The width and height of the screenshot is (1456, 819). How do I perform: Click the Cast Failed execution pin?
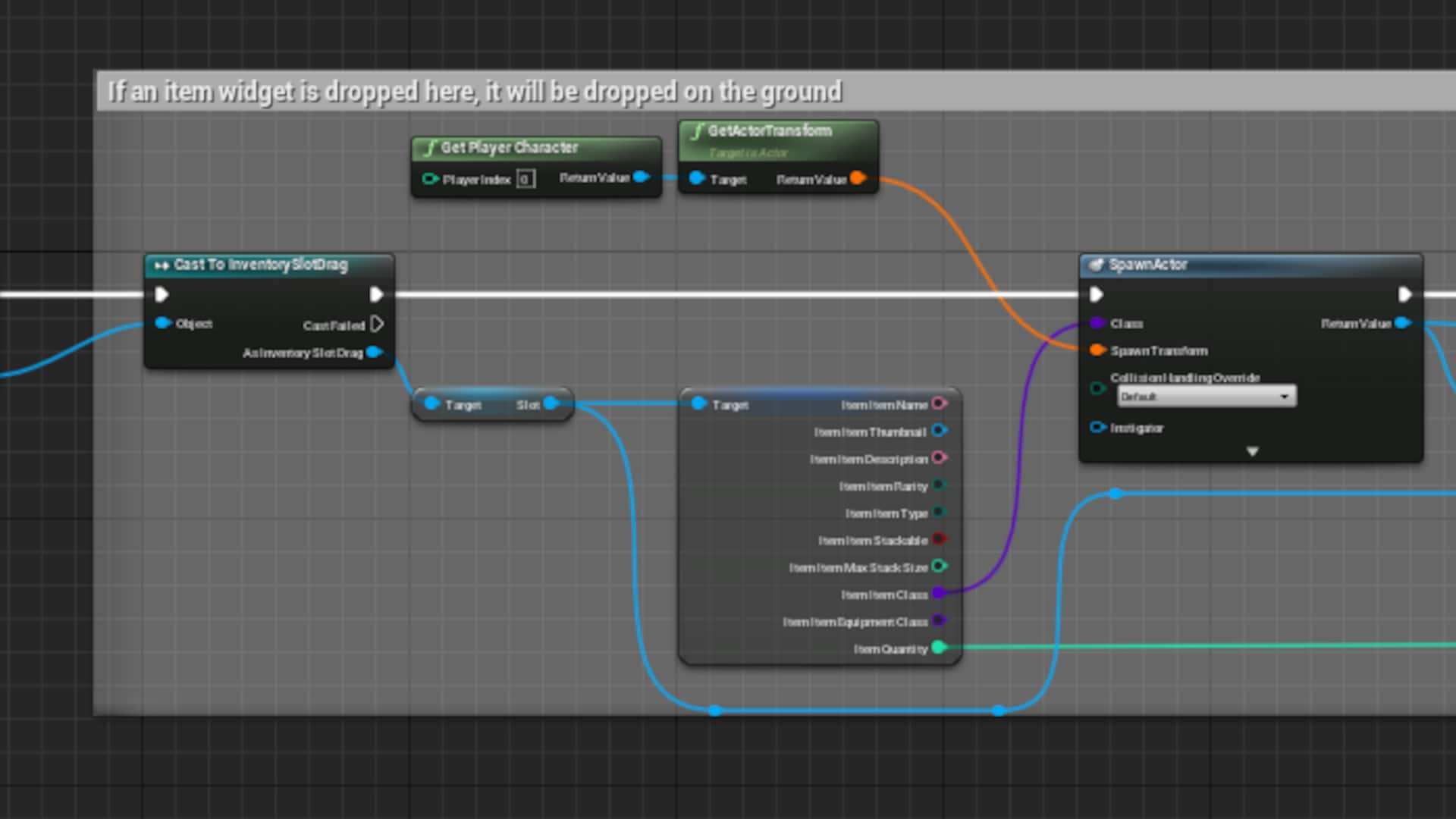pyautogui.click(x=377, y=325)
